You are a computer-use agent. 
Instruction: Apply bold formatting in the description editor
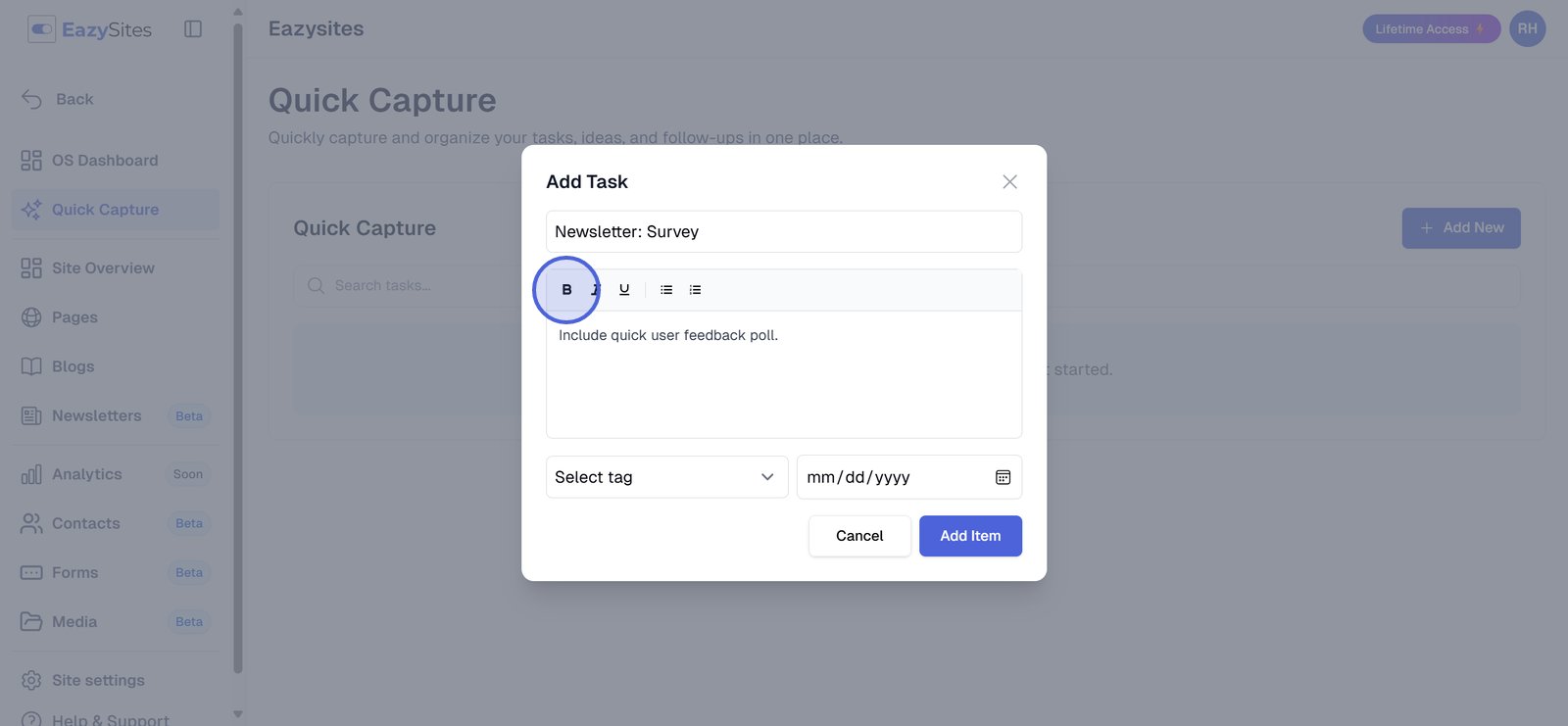pyautogui.click(x=565, y=289)
